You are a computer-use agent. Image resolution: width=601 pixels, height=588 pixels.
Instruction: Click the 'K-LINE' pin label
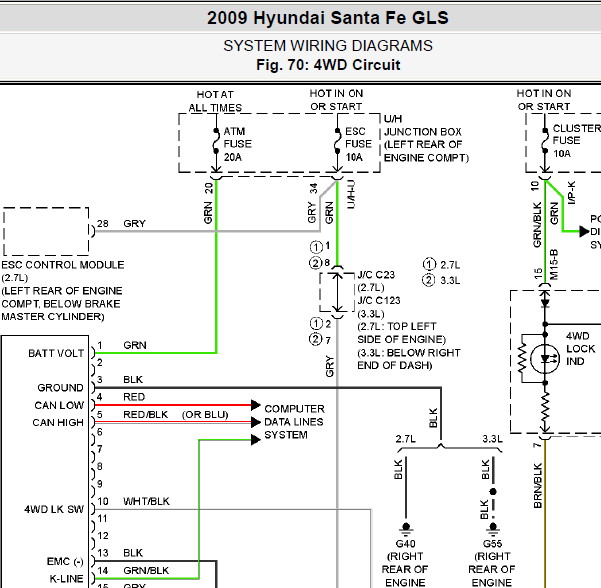point(66,579)
